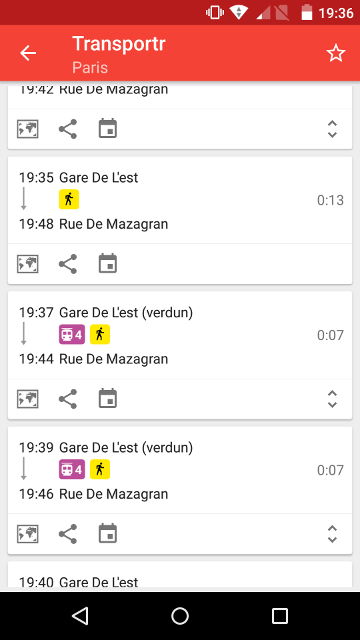Tap the back arrow in Transportr header
This screenshot has width=360, height=640.
click(x=28, y=53)
